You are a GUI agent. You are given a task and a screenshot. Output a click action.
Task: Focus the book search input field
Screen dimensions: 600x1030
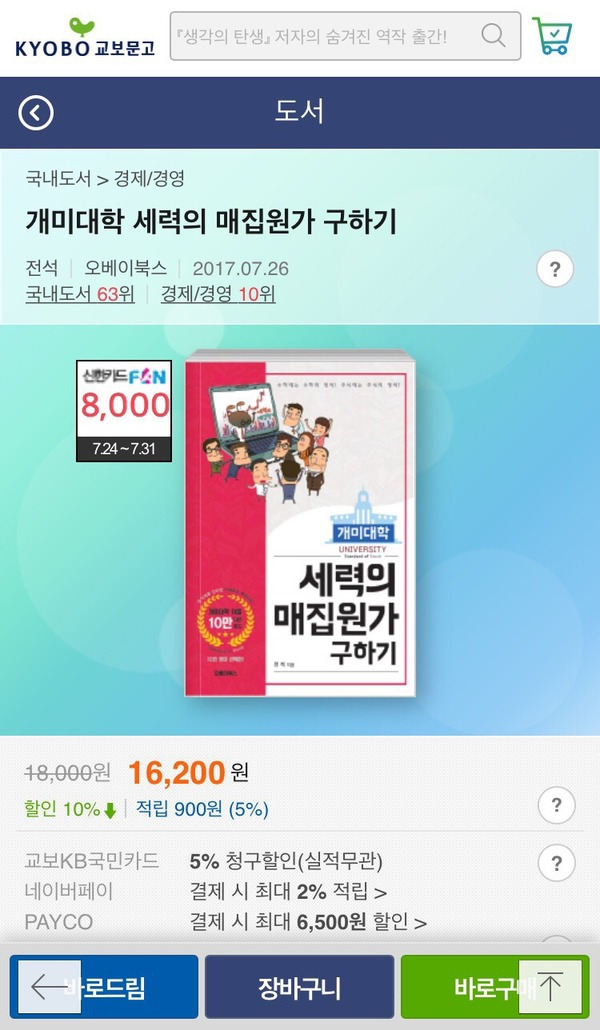pyautogui.click(x=325, y=36)
